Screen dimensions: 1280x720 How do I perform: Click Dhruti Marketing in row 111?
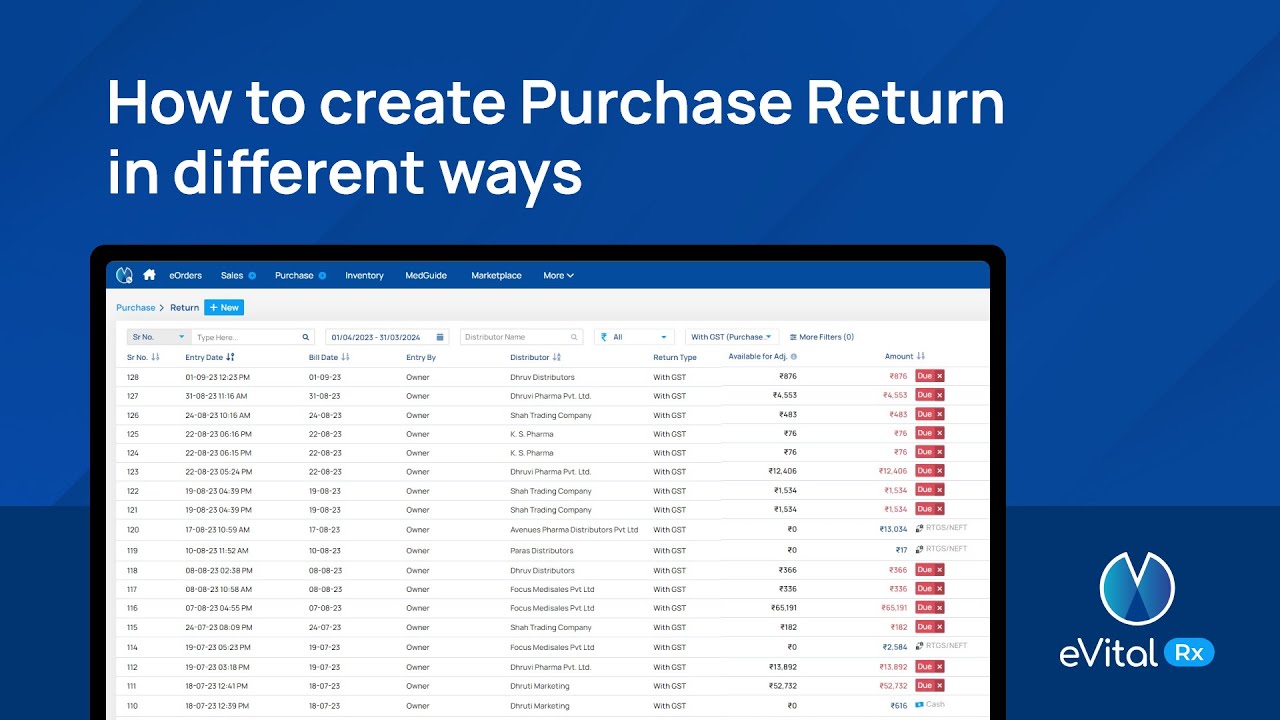pos(540,686)
